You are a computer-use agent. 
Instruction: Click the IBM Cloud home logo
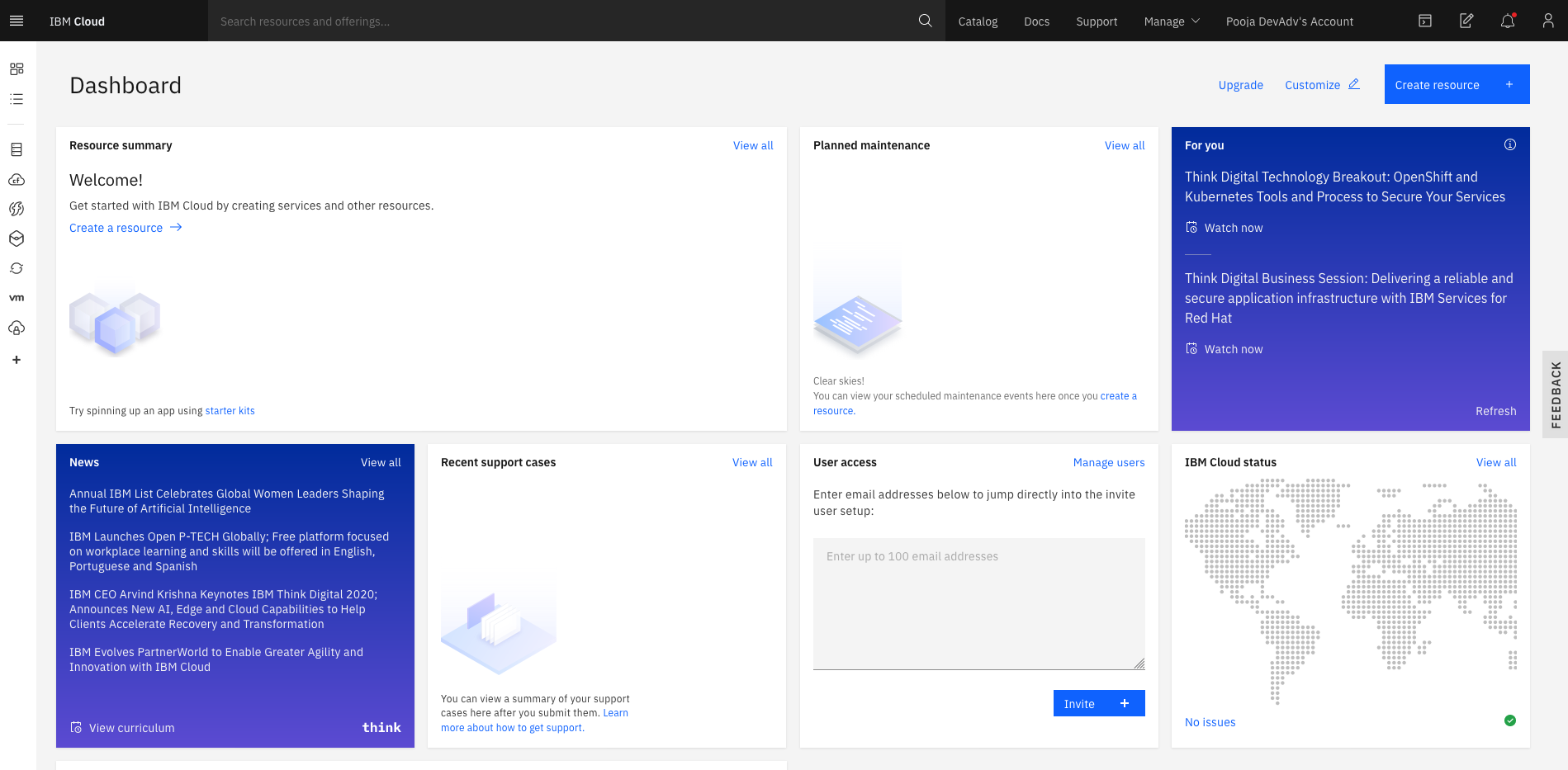[x=77, y=21]
